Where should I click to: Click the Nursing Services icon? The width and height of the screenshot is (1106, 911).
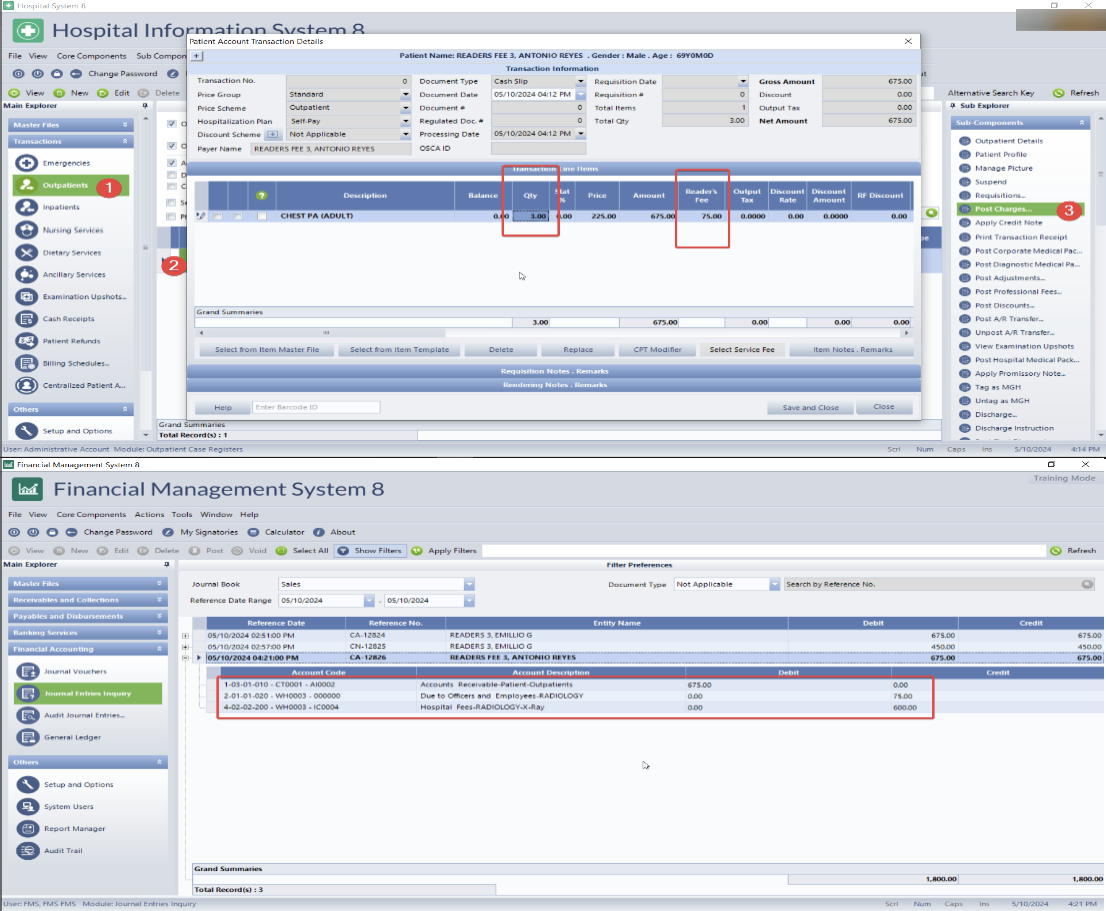click(x=27, y=230)
